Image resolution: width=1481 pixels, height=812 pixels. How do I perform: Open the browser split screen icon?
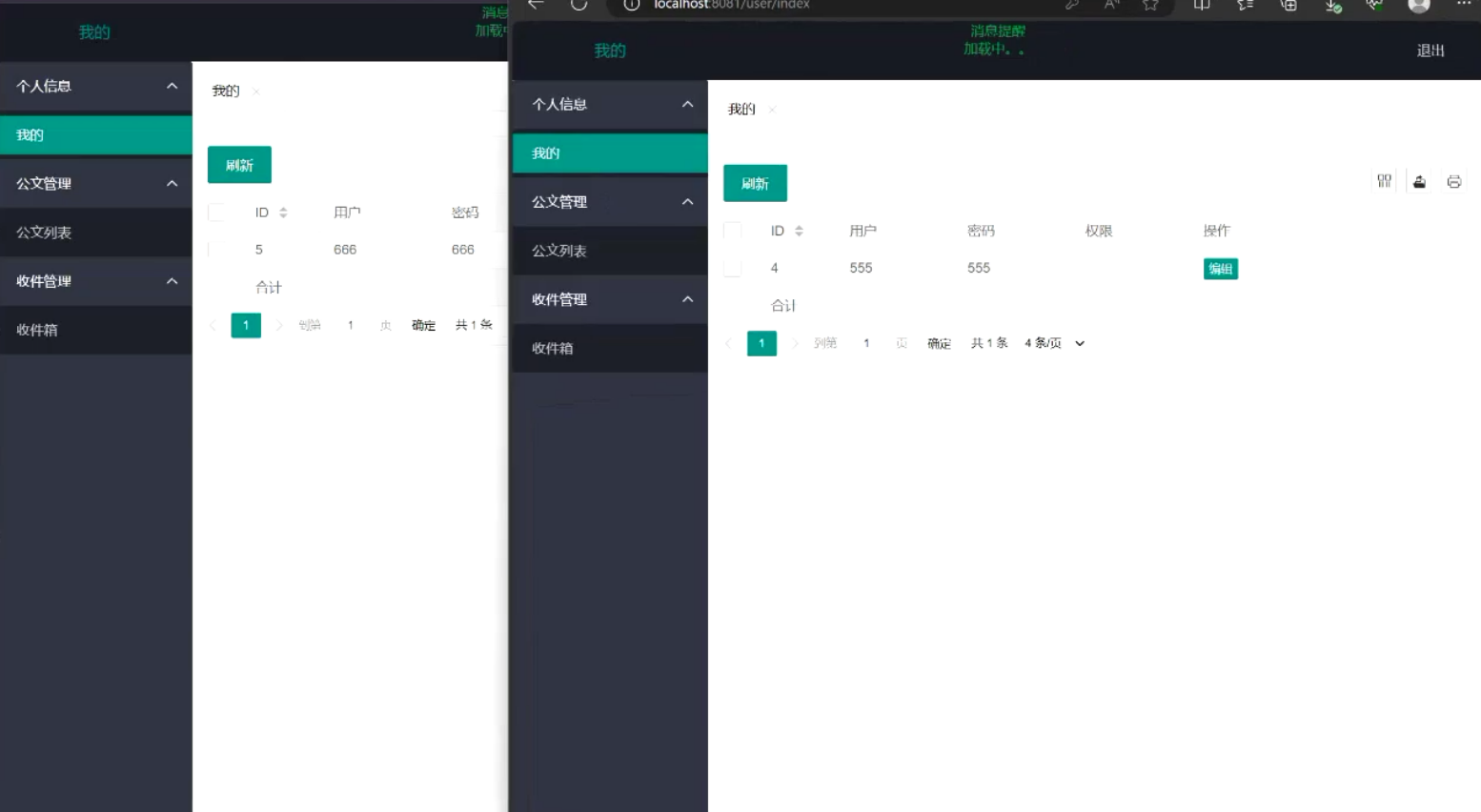coord(1202,5)
